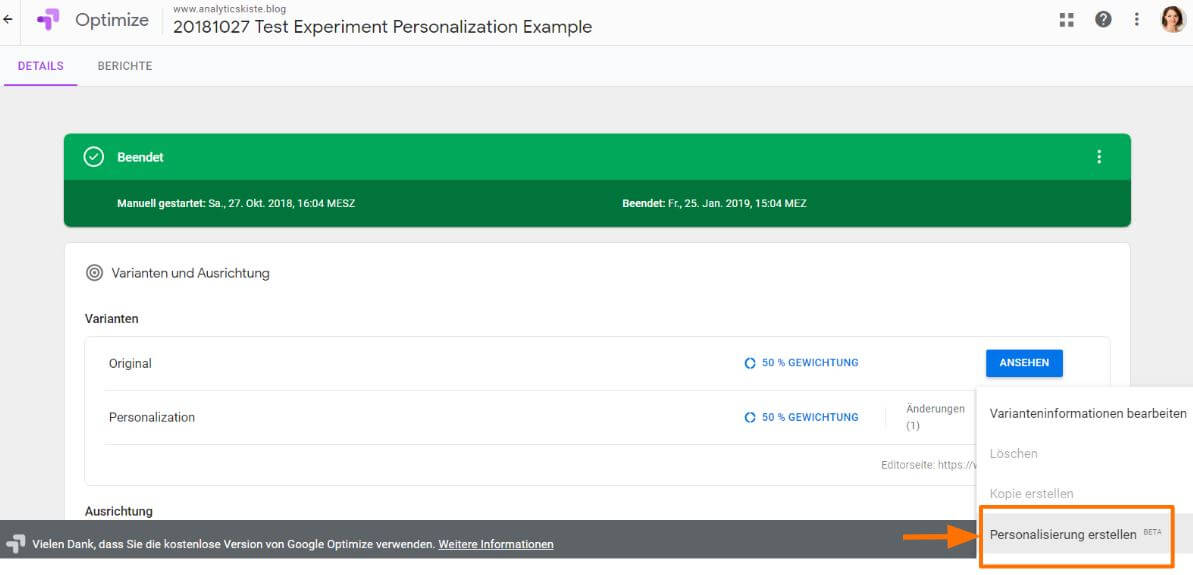Viewport: 1193px width, 575px height.
Task: Switch to the DETAILS tab
Action: pos(40,66)
